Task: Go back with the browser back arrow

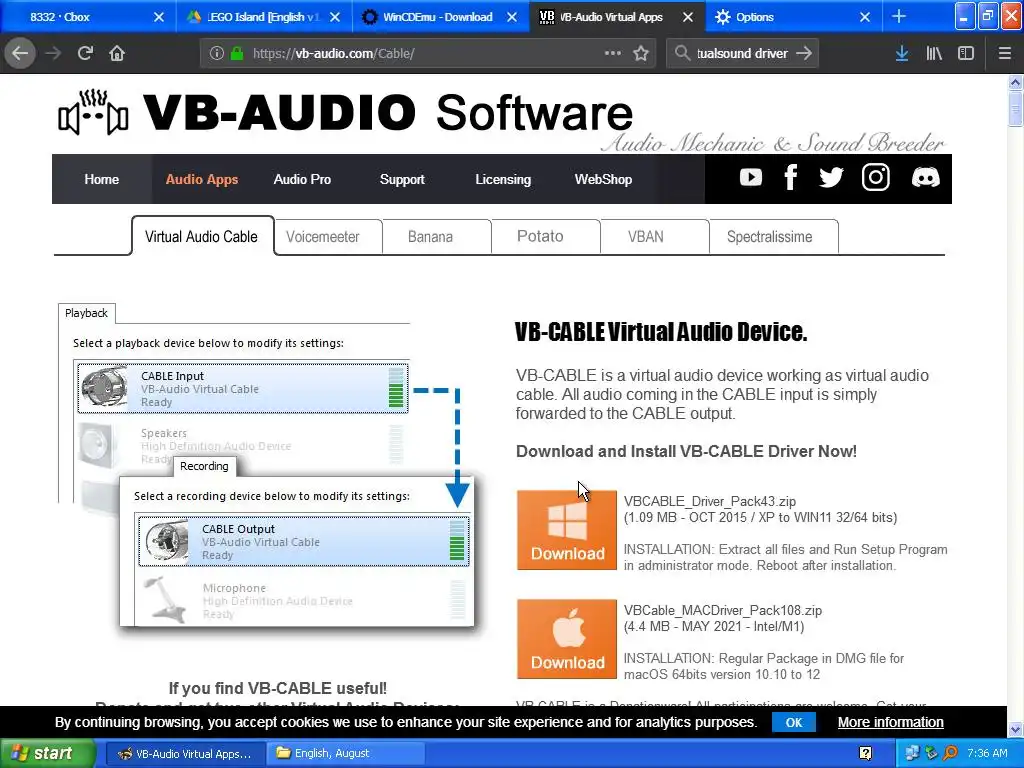Action: tap(20, 54)
